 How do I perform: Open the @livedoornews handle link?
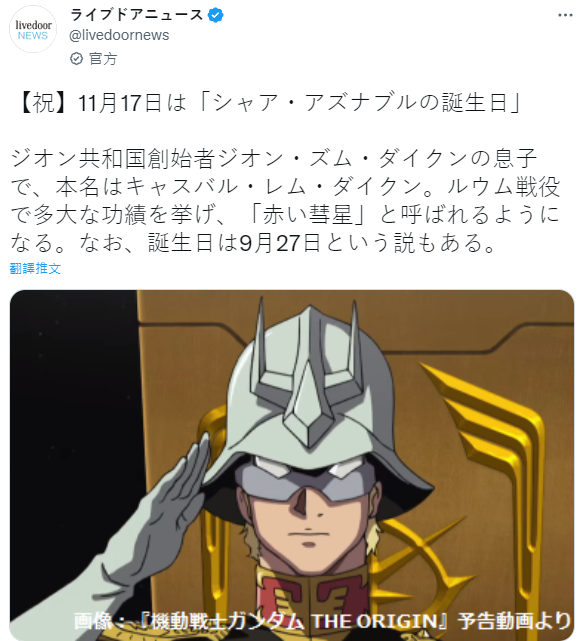click(119, 36)
